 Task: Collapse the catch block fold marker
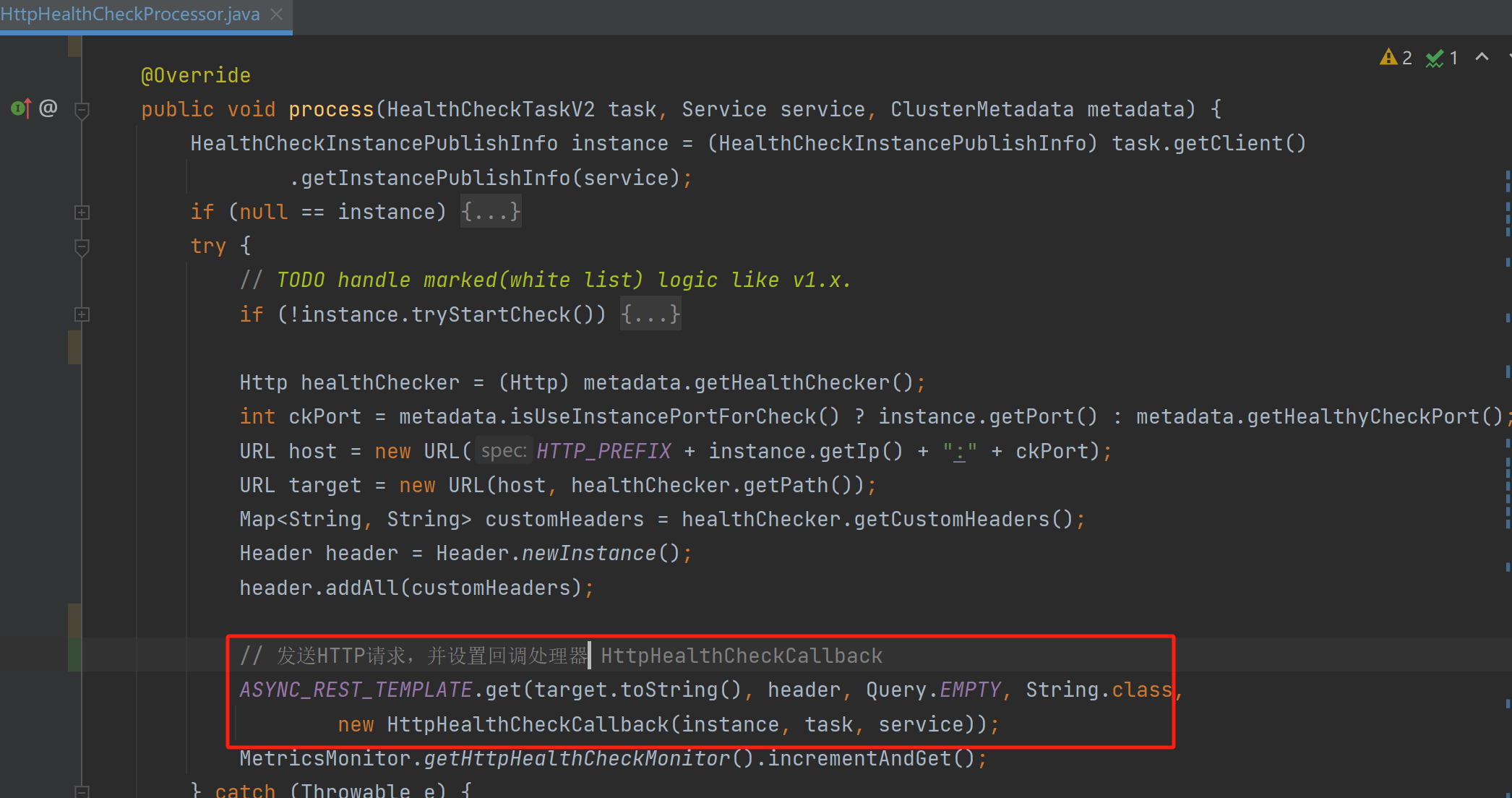click(82, 791)
